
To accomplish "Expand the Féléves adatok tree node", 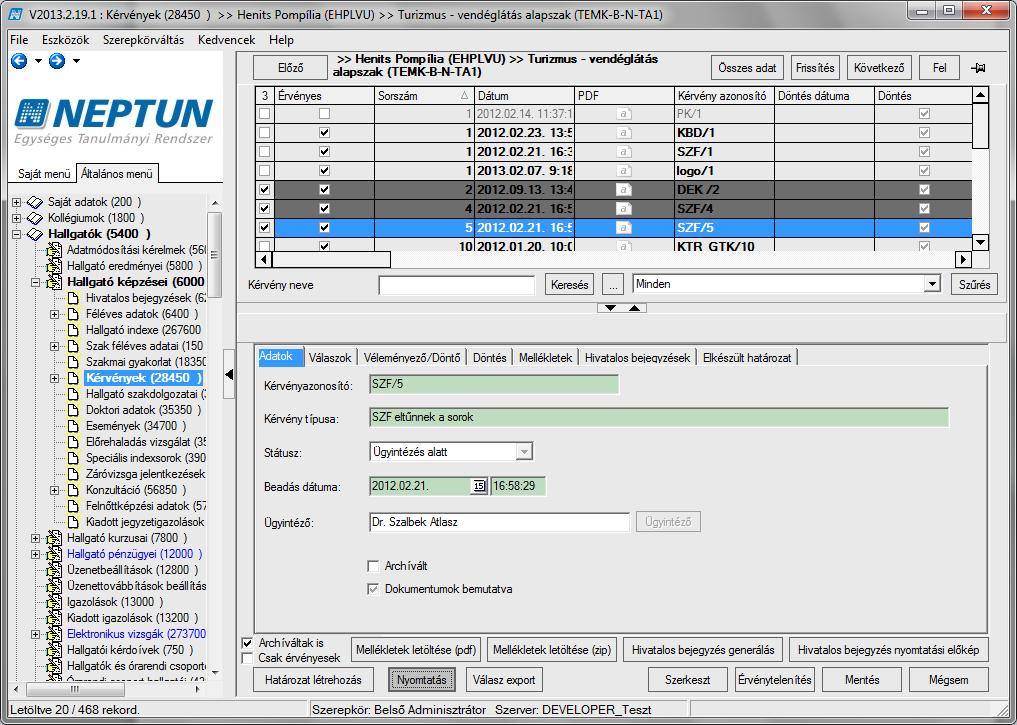I will (54, 315).
